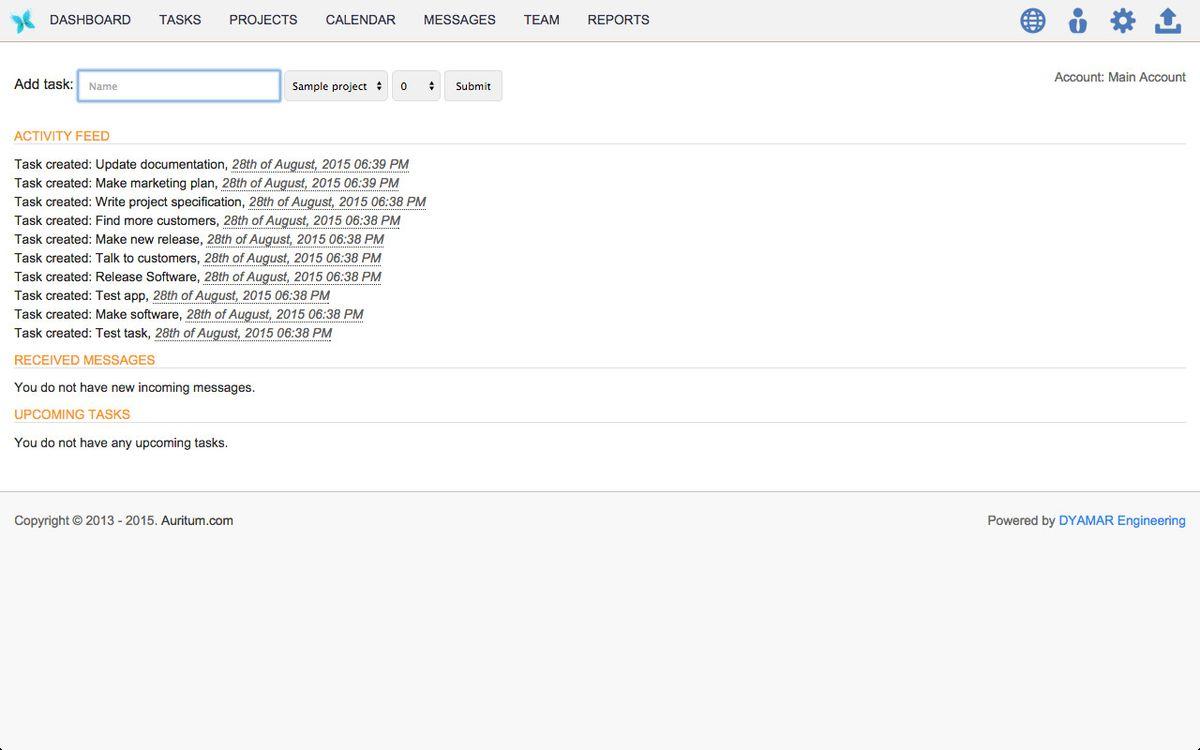Go to the Dashboard menu
This screenshot has width=1200, height=750.
click(x=90, y=20)
